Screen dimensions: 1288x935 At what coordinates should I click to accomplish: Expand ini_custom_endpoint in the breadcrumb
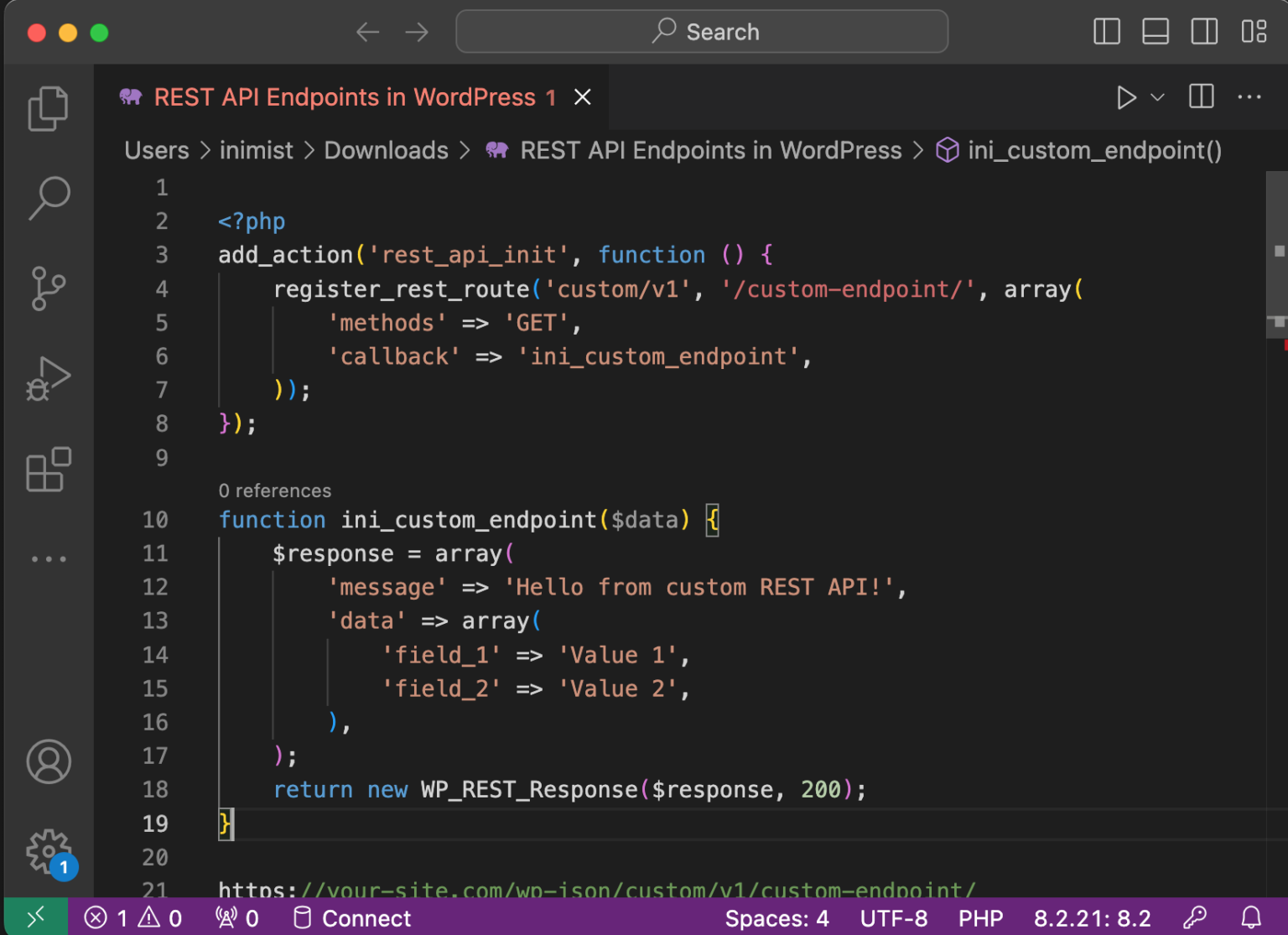coord(1094,150)
